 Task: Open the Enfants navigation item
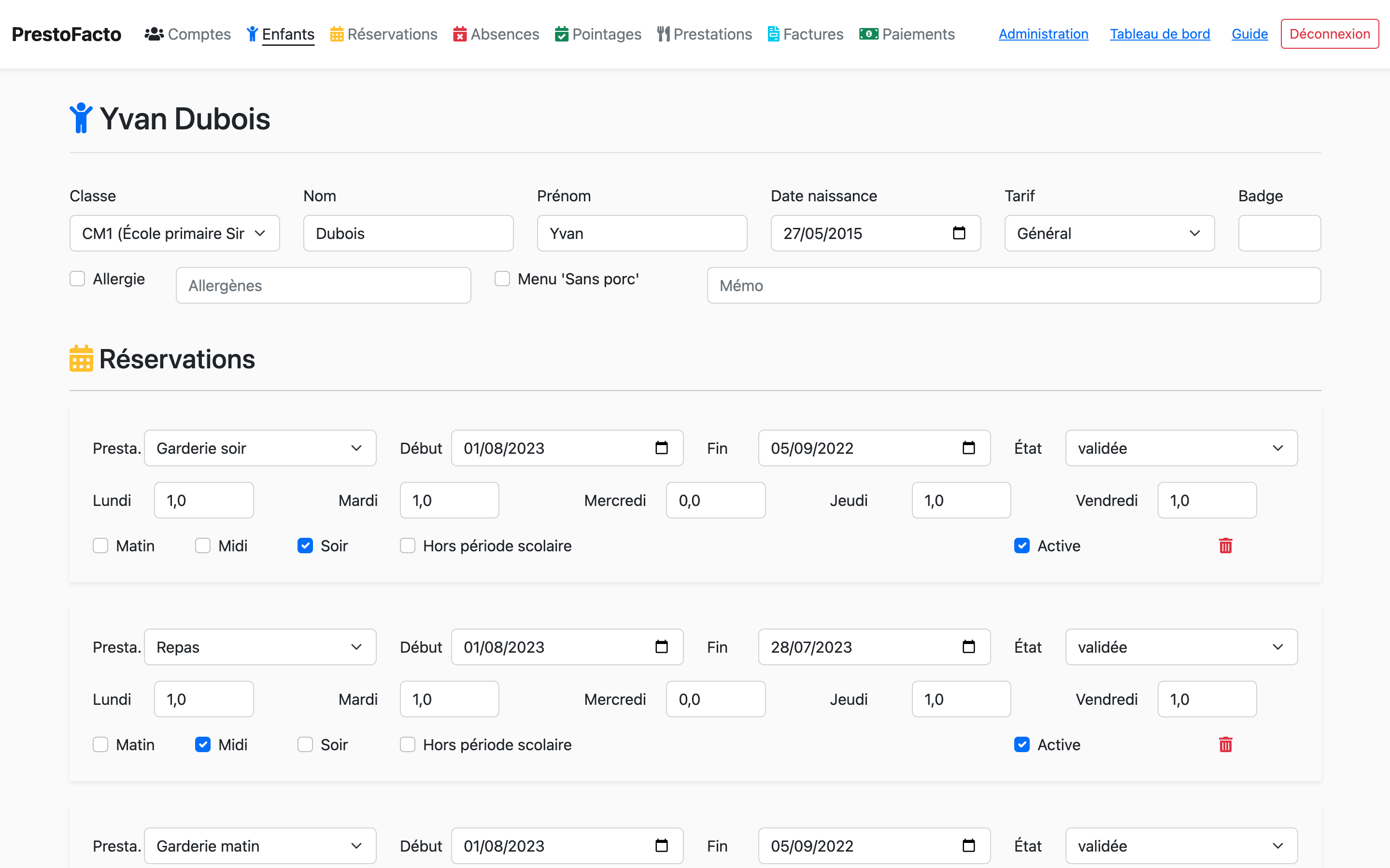pyautogui.click(x=288, y=34)
